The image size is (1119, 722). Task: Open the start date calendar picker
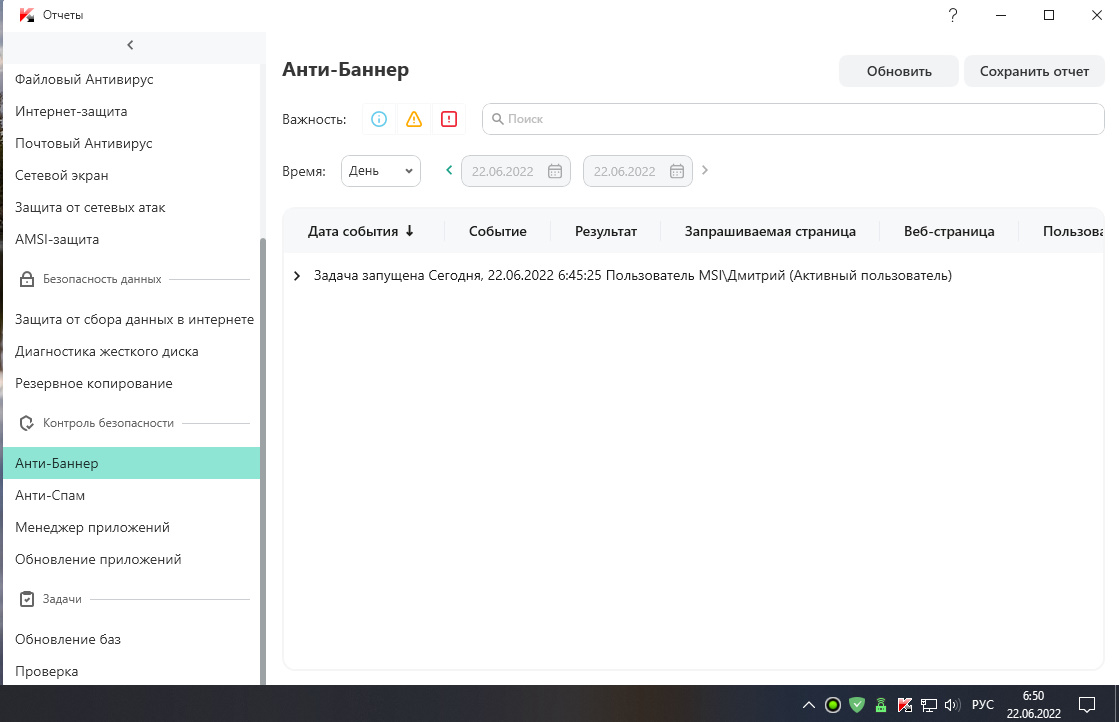pyautogui.click(x=555, y=171)
